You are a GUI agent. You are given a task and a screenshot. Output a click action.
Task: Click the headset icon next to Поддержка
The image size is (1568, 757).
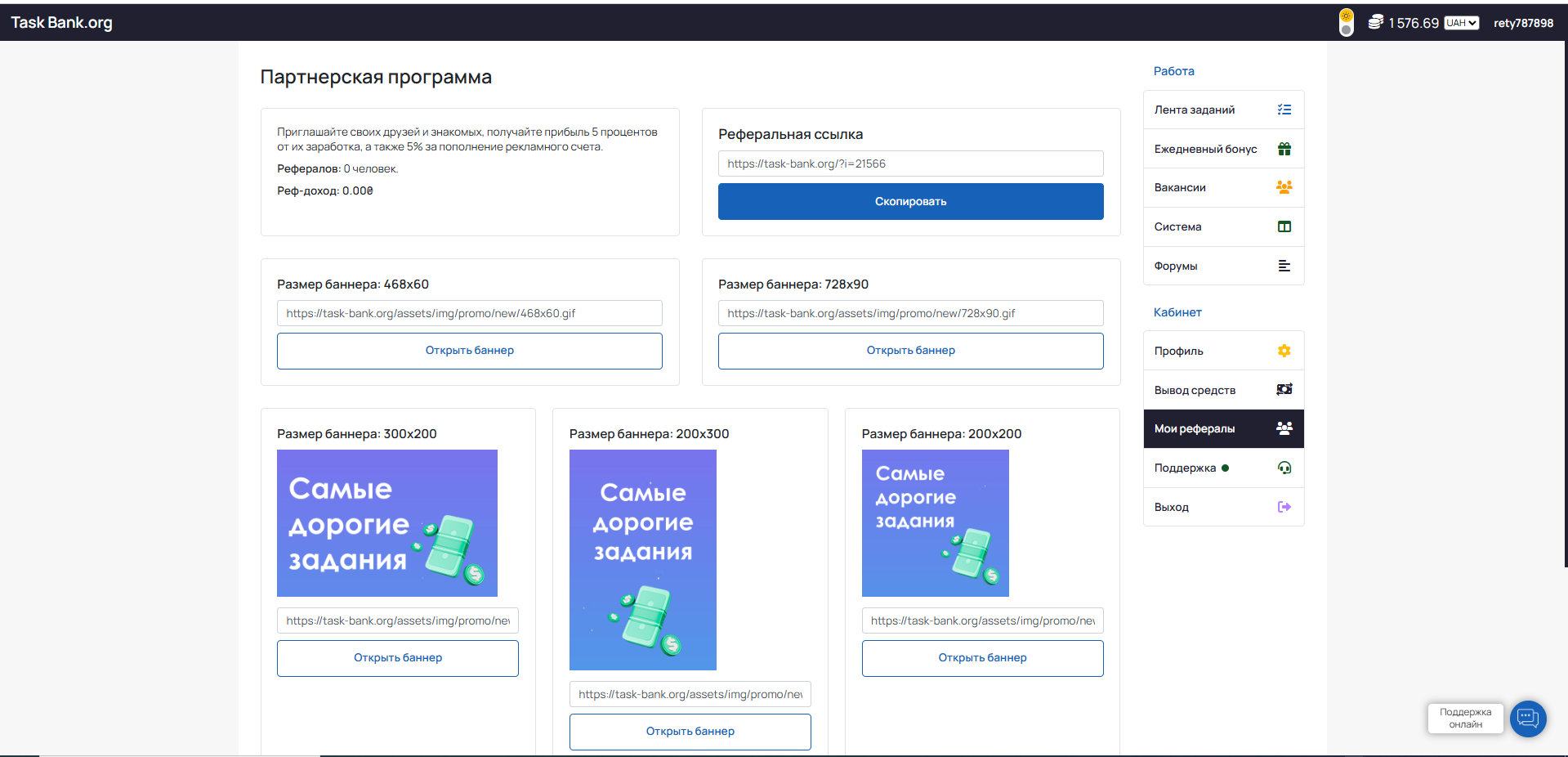point(1284,468)
